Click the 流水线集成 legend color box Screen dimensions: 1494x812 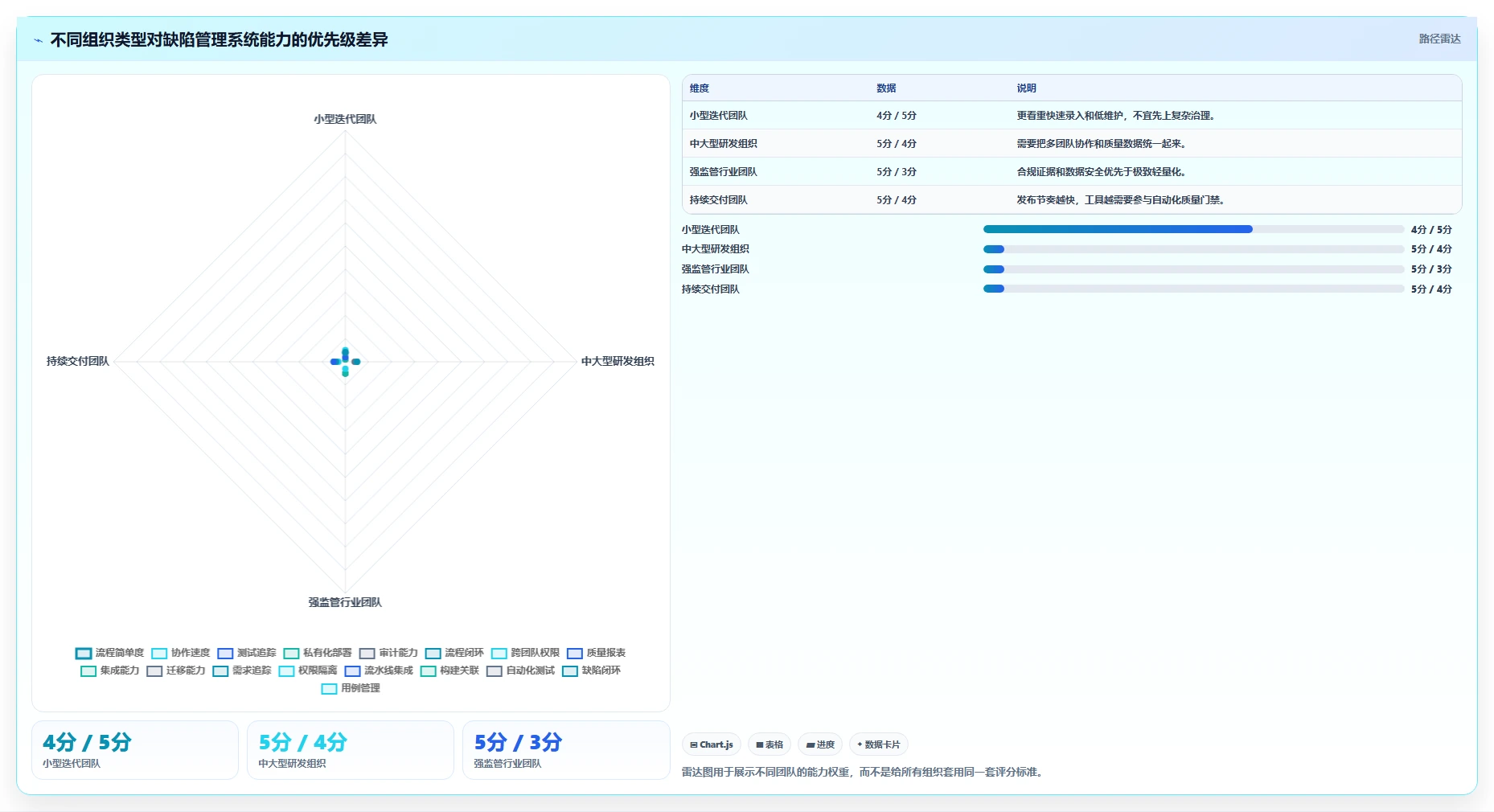[x=352, y=671]
